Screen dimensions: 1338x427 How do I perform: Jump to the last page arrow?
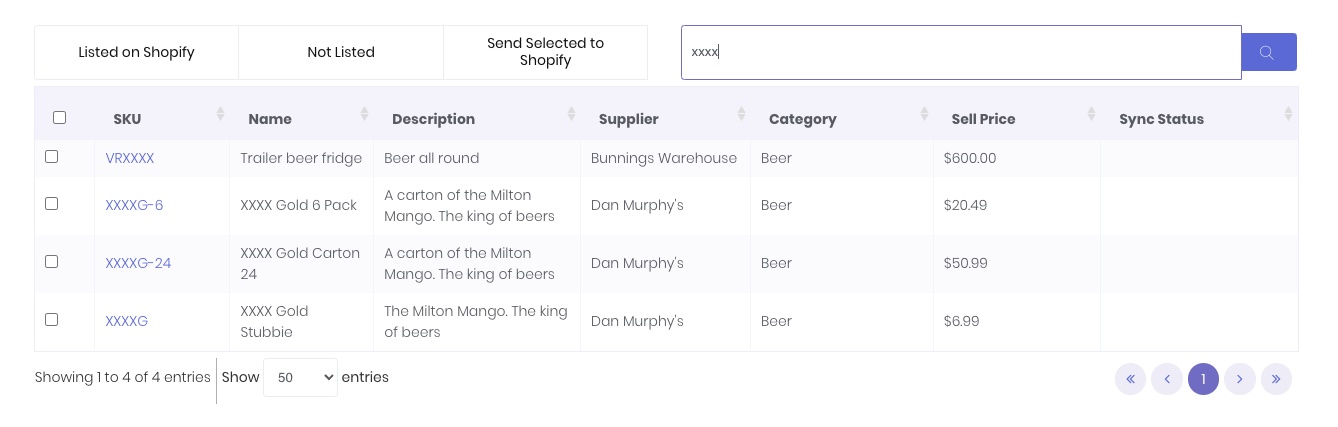pos(1276,379)
